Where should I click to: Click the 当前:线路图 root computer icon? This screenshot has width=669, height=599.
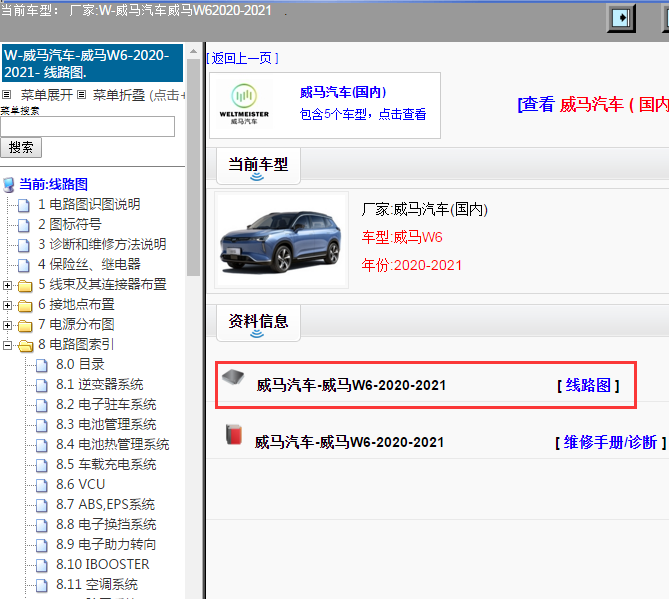[x=9, y=185]
